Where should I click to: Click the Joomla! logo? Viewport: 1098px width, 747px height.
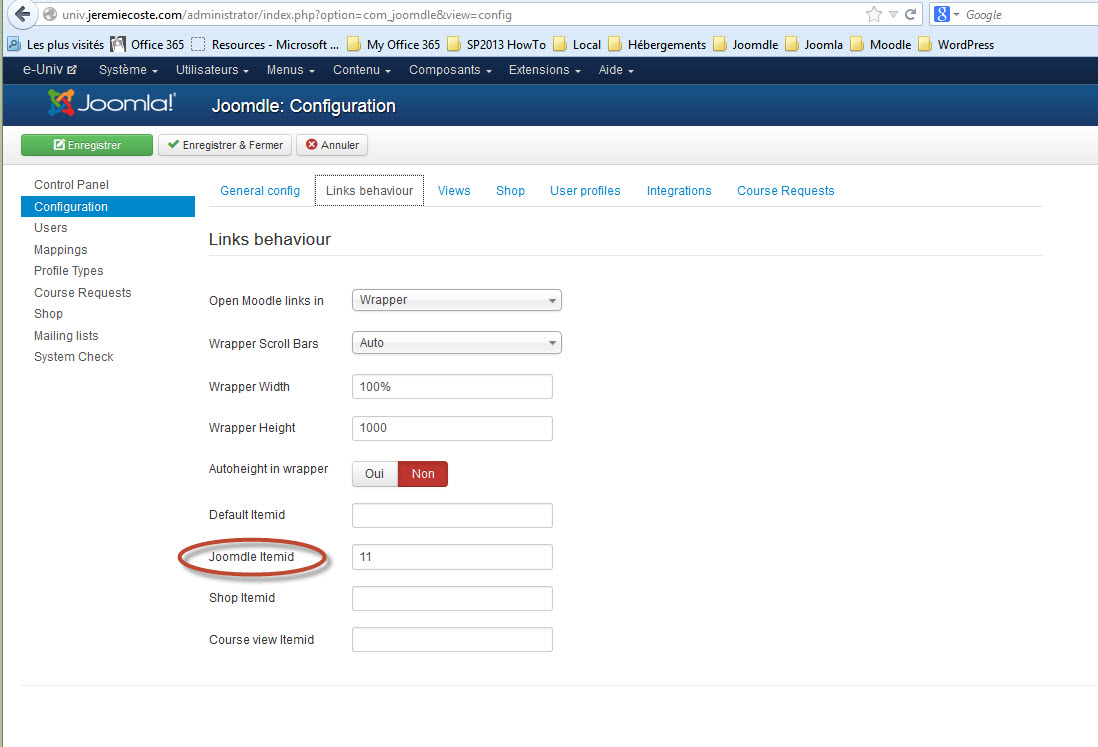pyautogui.click(x=112, y=104)
